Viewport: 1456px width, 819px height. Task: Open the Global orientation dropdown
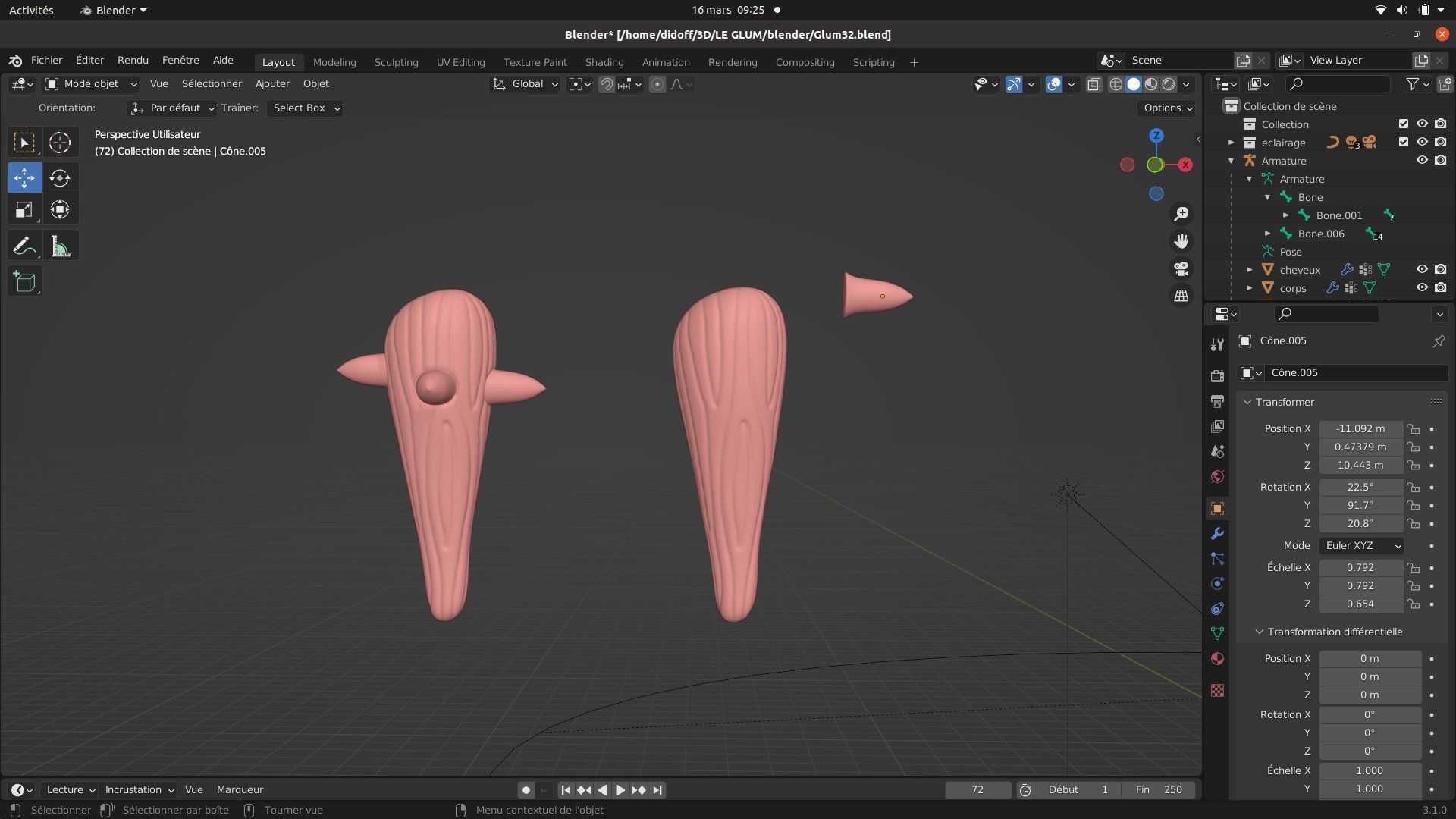pos(526,84)
